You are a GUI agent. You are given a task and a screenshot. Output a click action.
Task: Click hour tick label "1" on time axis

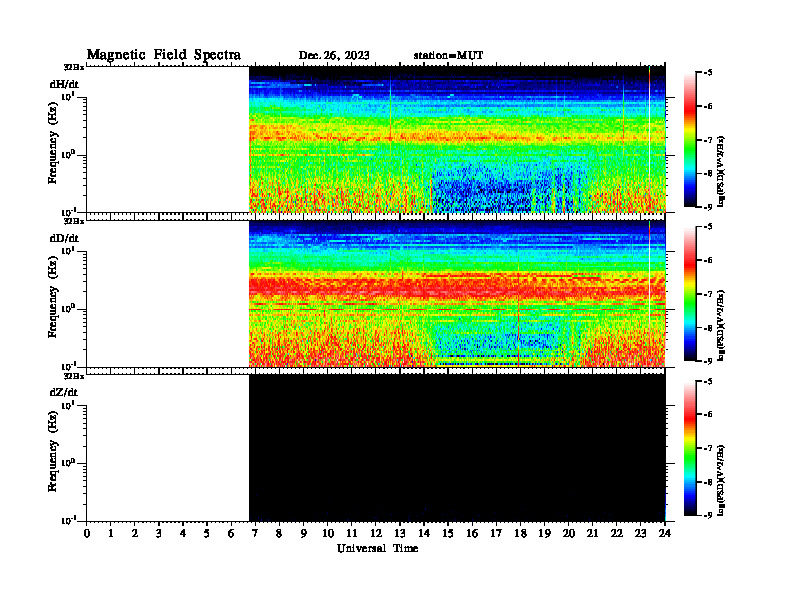[x=111, y=534]
